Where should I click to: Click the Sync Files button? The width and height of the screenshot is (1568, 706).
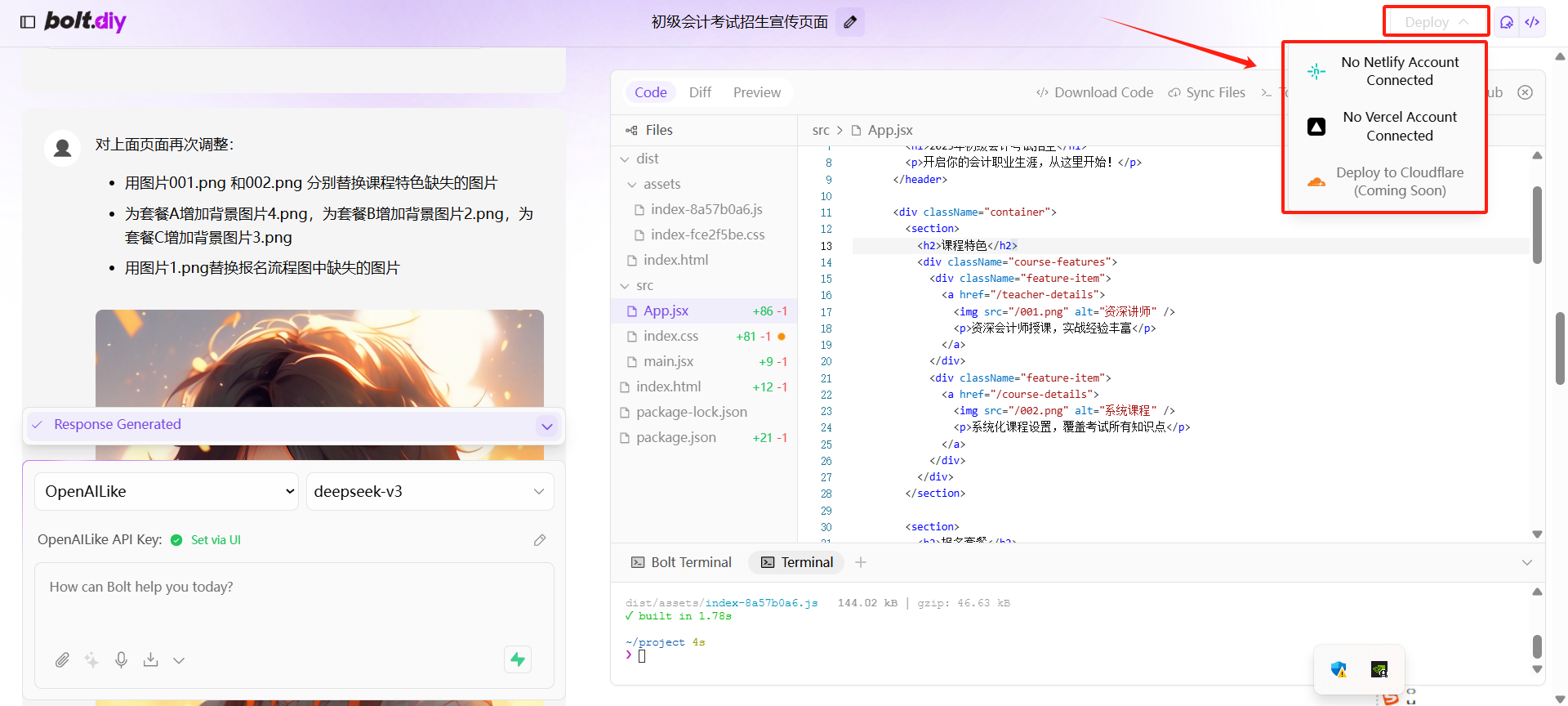(x=1207, y=92)
